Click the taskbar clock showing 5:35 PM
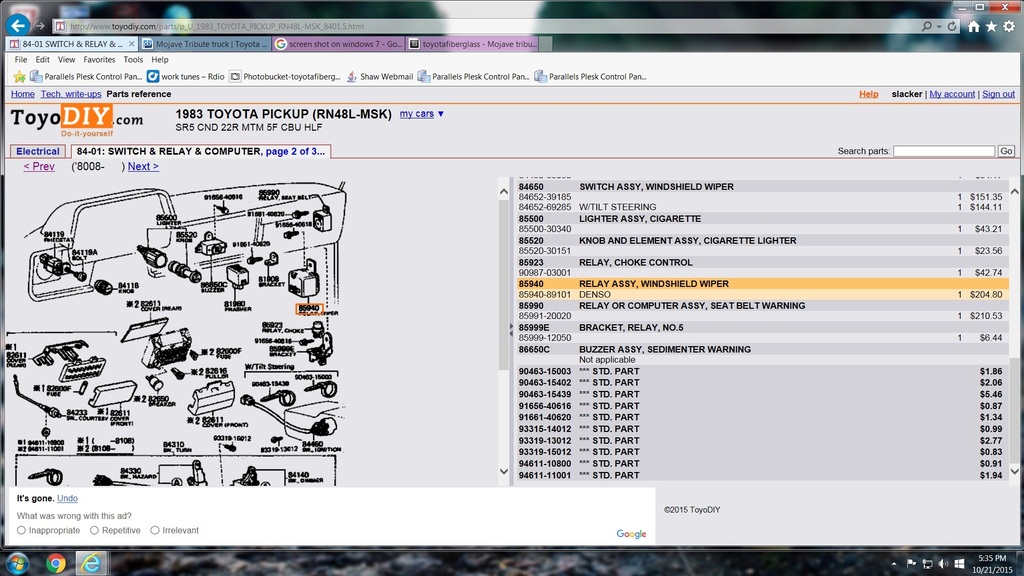Screen dimensions: 1024x576 (992, 558)
